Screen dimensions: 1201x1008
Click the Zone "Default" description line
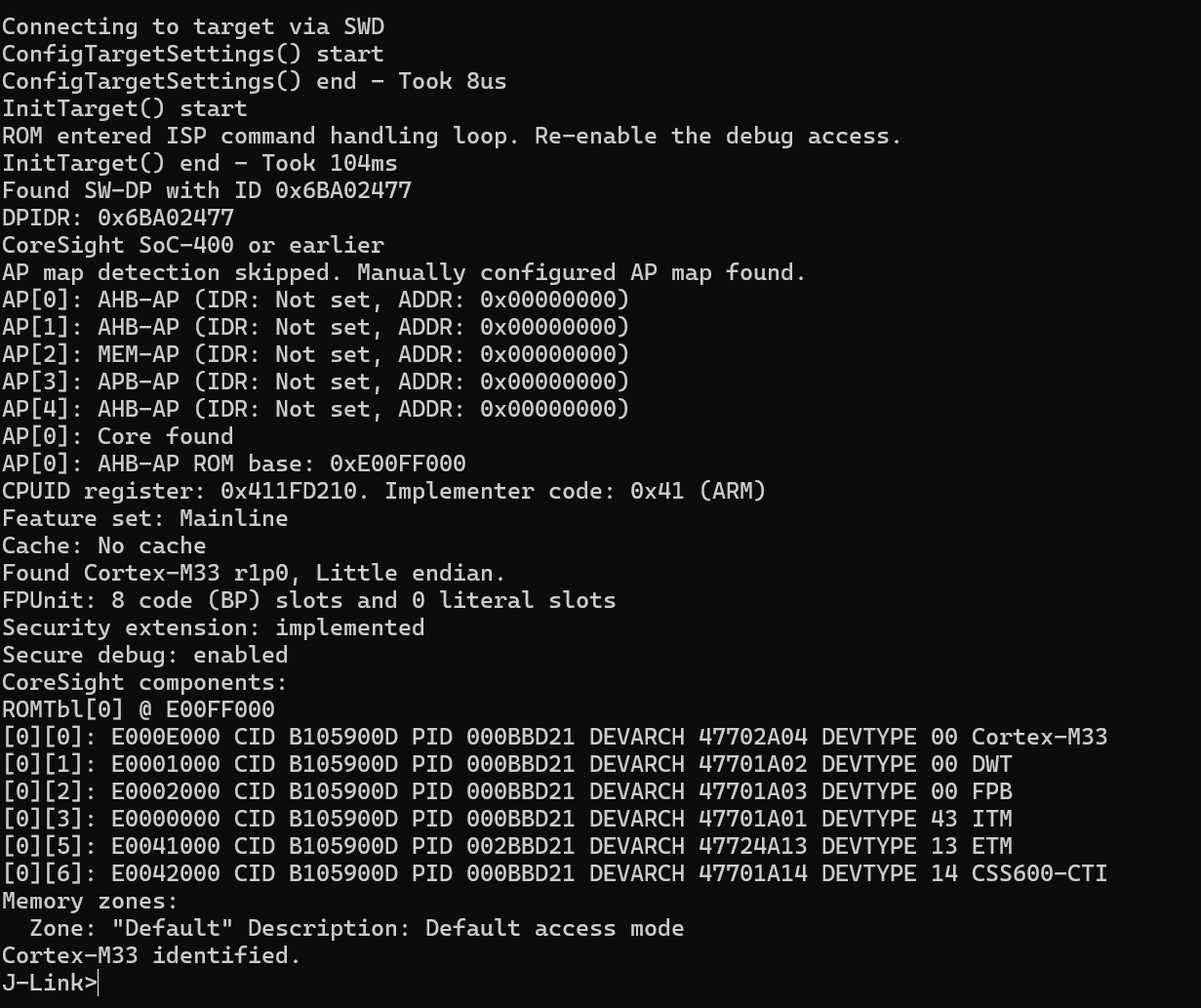(x=357, y=928)
